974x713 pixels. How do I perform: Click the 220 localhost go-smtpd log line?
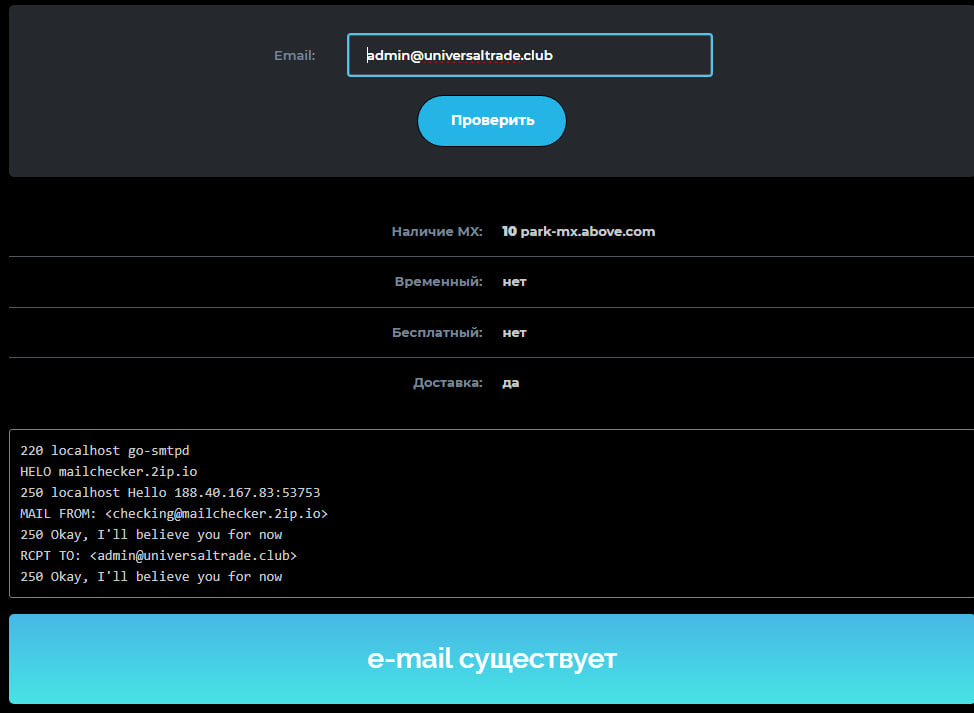(104, 451)
